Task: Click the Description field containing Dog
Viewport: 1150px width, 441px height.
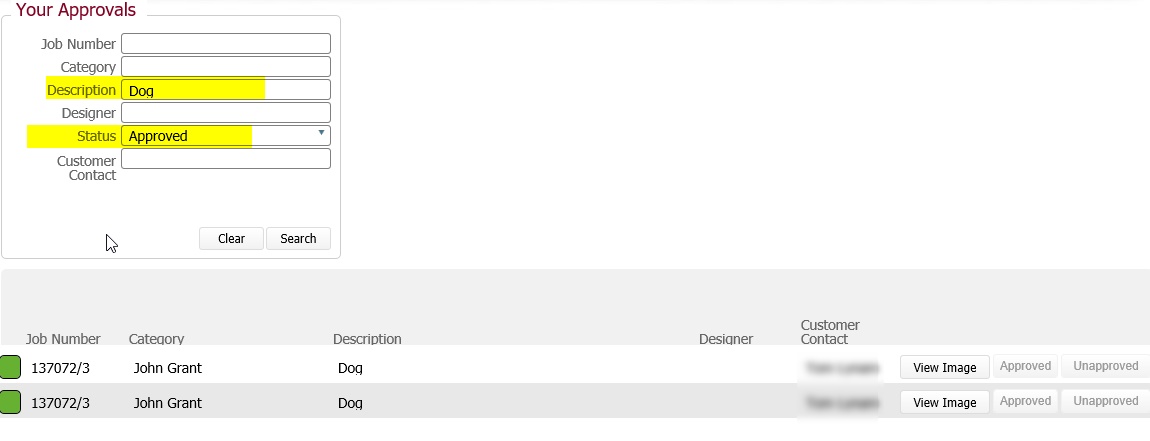Action: pyautogui.click(x=225, y=90)
